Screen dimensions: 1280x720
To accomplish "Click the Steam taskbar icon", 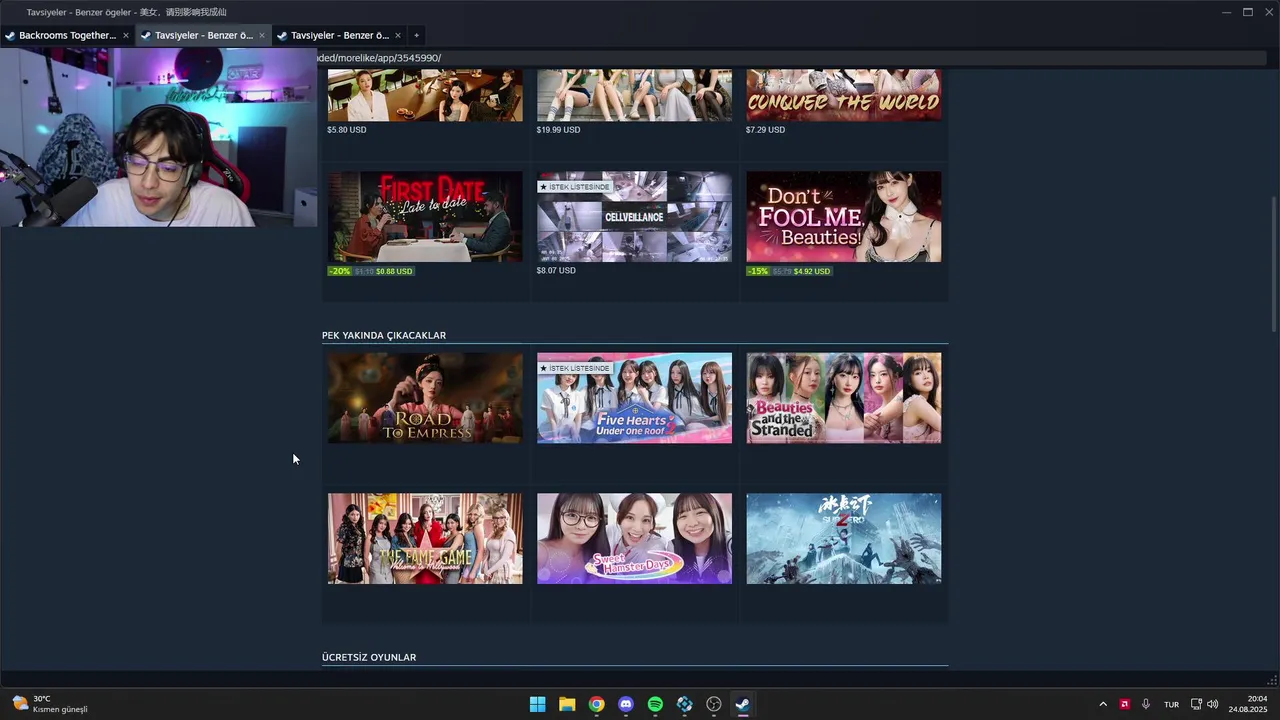I will [743, 704].
